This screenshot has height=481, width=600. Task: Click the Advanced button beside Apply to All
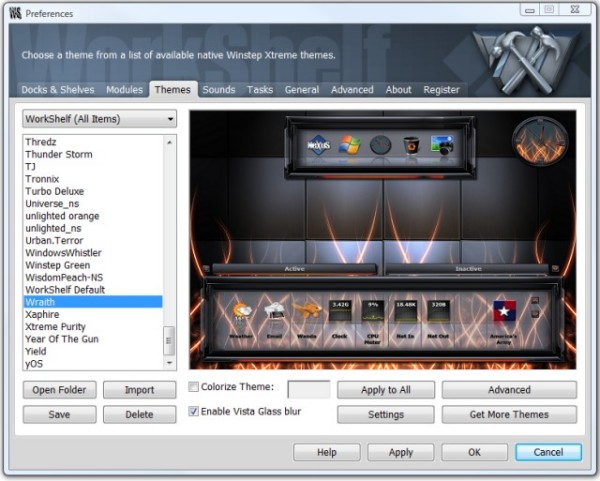509,390
